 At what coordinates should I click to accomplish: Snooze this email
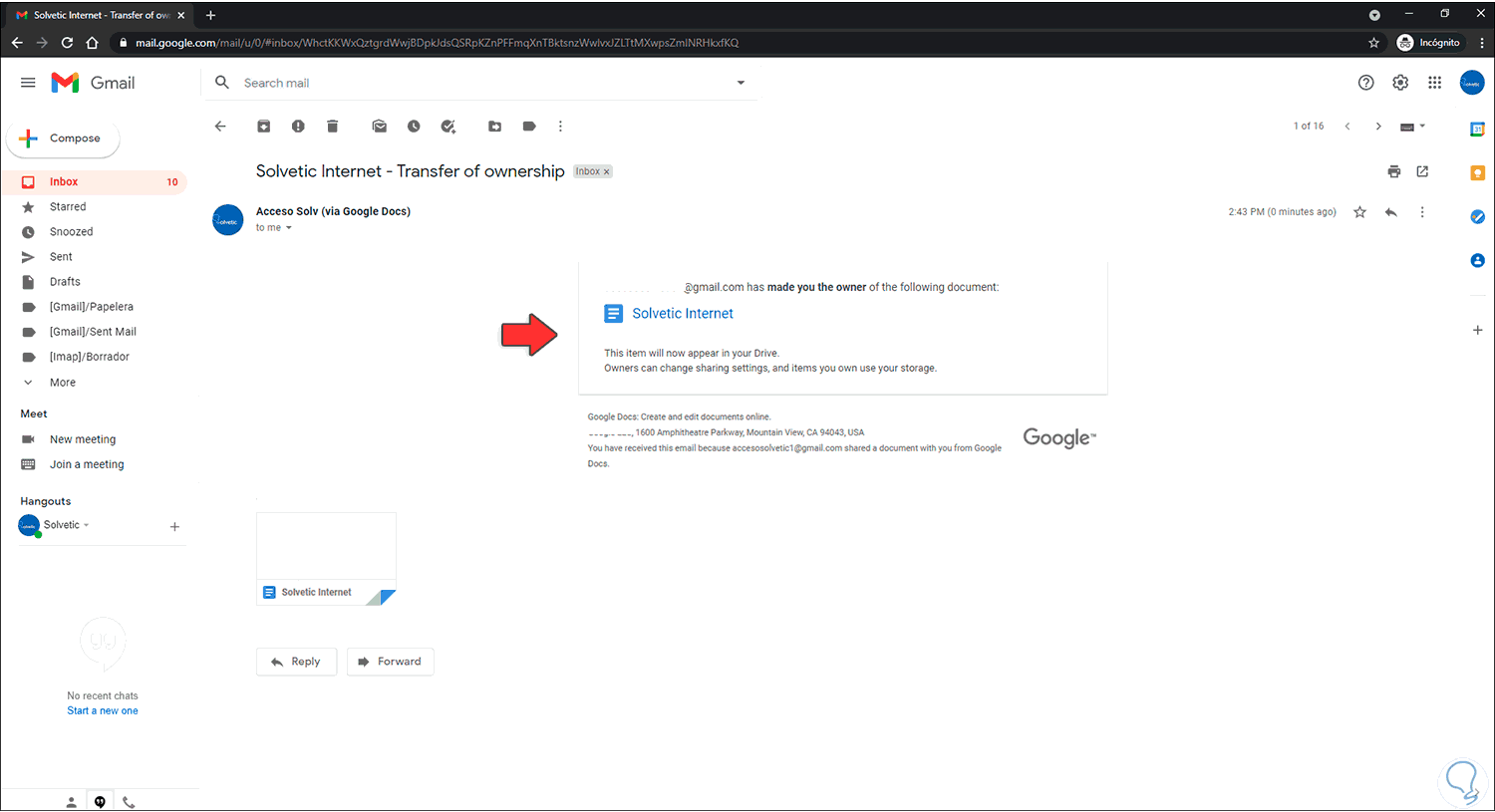coord(414,127)
